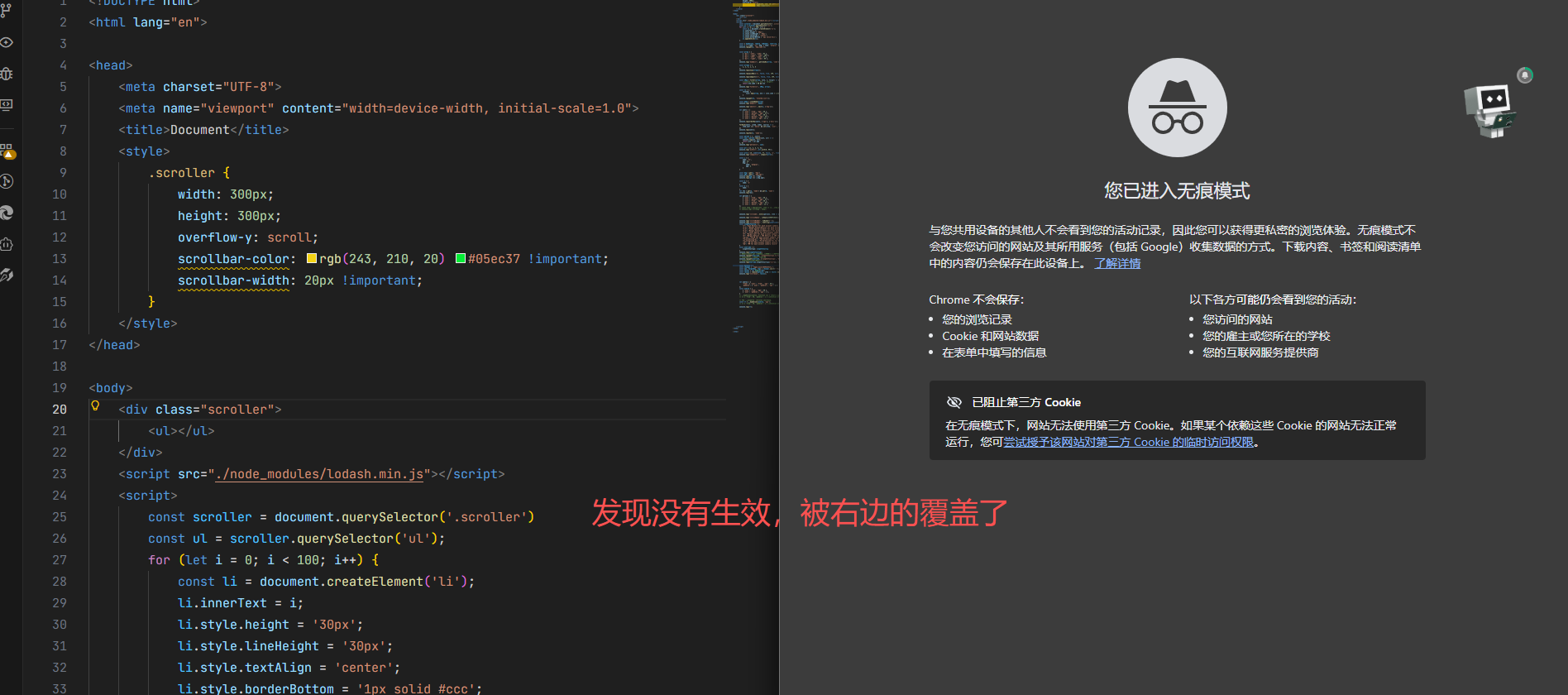Image resolution: width=1568 pixels, height=695 pixels.
Task: Click the lodash.min.js script path link
Action: tap(319, 474)
